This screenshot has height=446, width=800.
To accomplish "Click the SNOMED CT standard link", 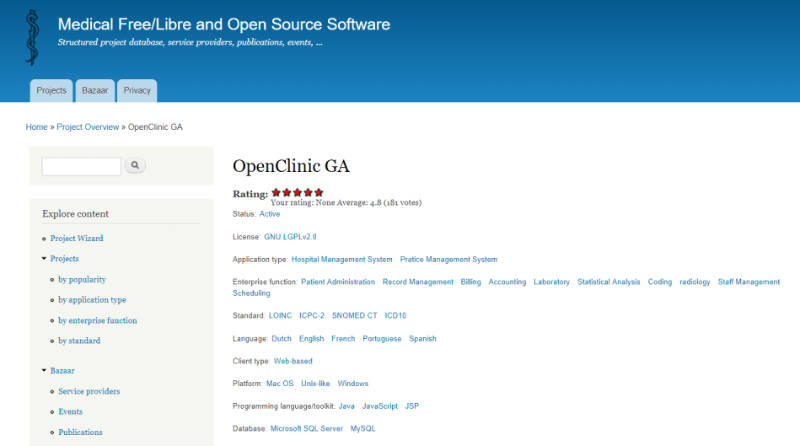I will tap(354, 315).
